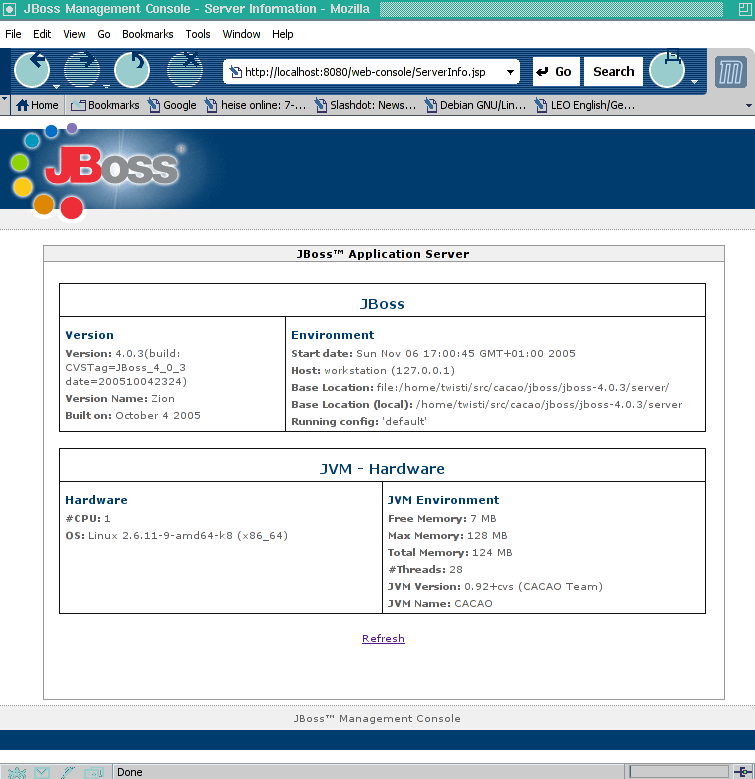Open the Window menu
Image resolution: width=755 pixels, height=779 pixels.
[241, 34]
